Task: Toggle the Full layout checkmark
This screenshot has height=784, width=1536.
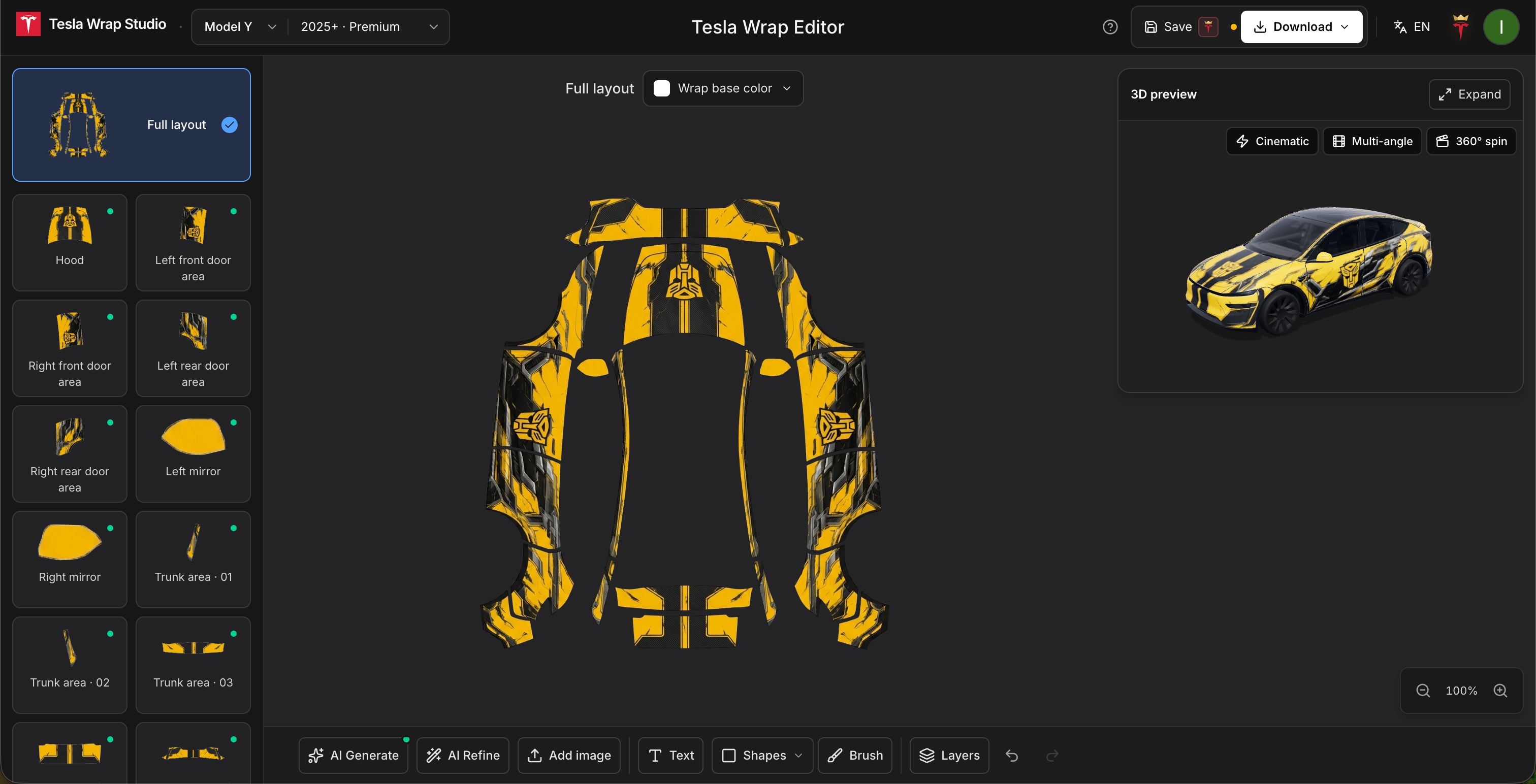Action: pos(230,124)
